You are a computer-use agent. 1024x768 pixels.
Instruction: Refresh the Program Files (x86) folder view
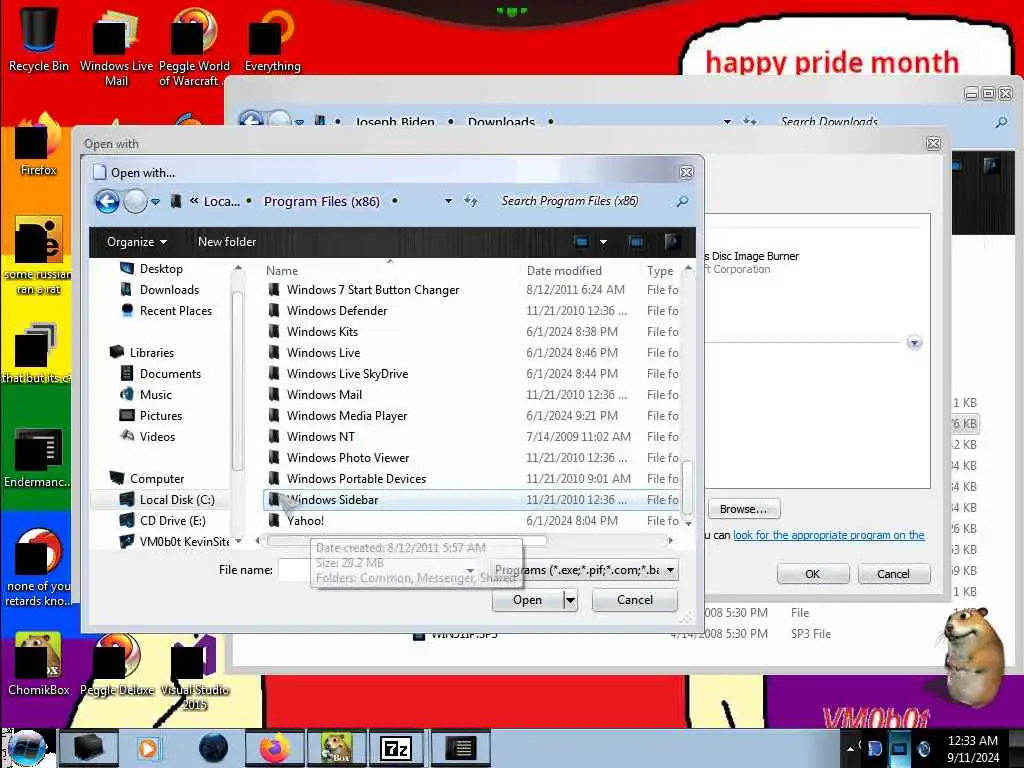coord(471,201)
